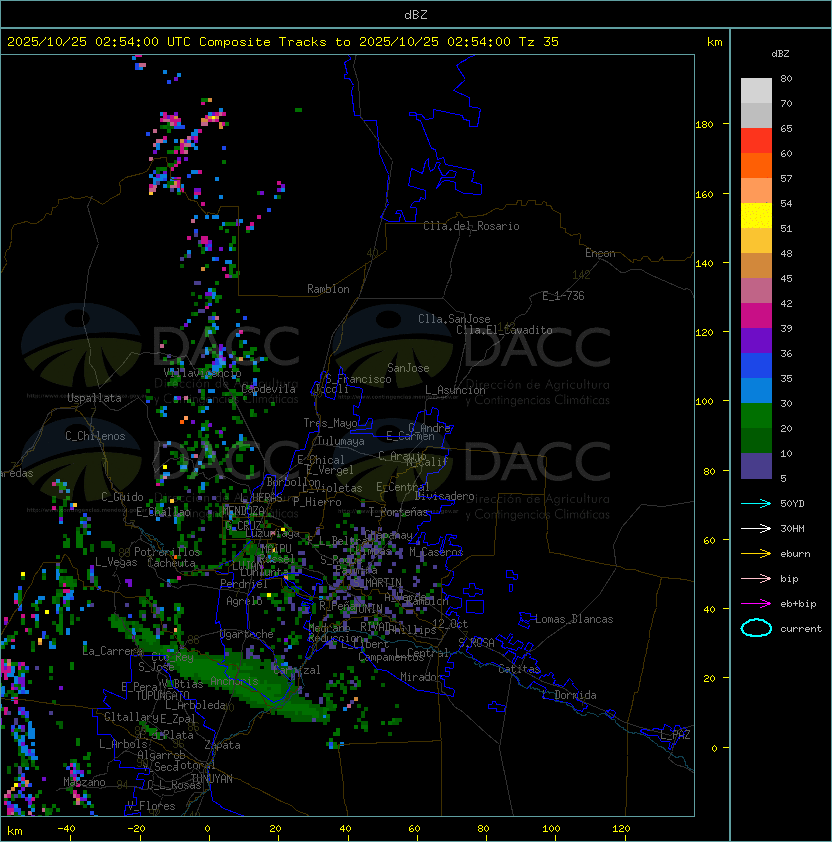Pick the dark orange 57-60 dBZ swatch
This screenshot has width=832, height=842.
click(756, 166)
